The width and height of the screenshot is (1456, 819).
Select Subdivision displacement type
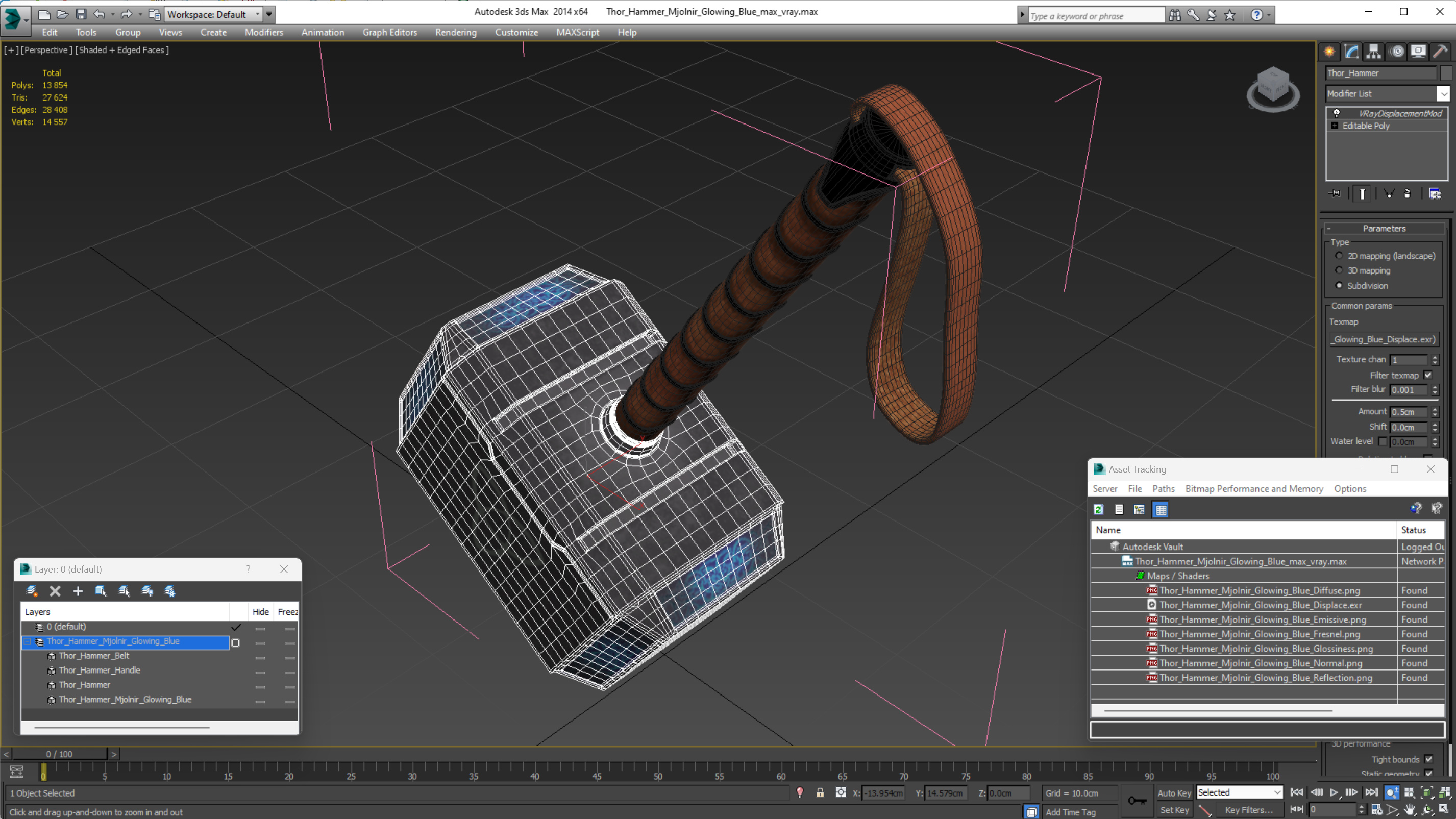1339,285
